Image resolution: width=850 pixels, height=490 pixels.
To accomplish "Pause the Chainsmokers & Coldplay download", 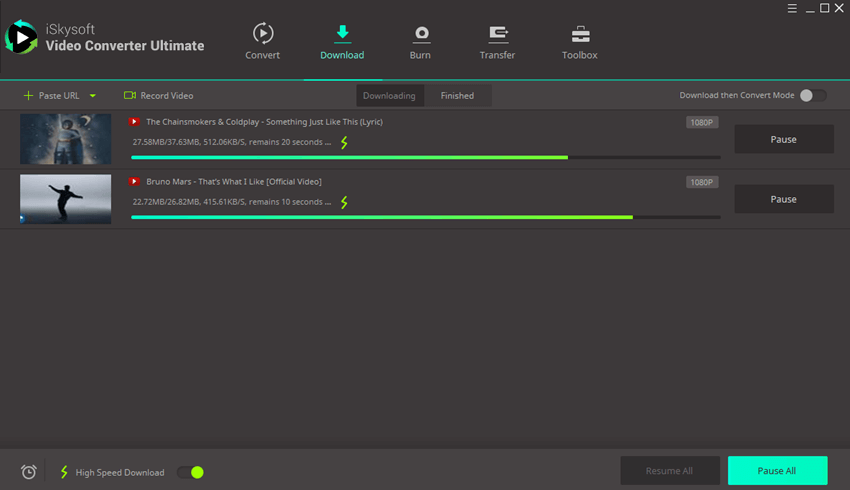I will pyautogui.click(x=783, y=139).
